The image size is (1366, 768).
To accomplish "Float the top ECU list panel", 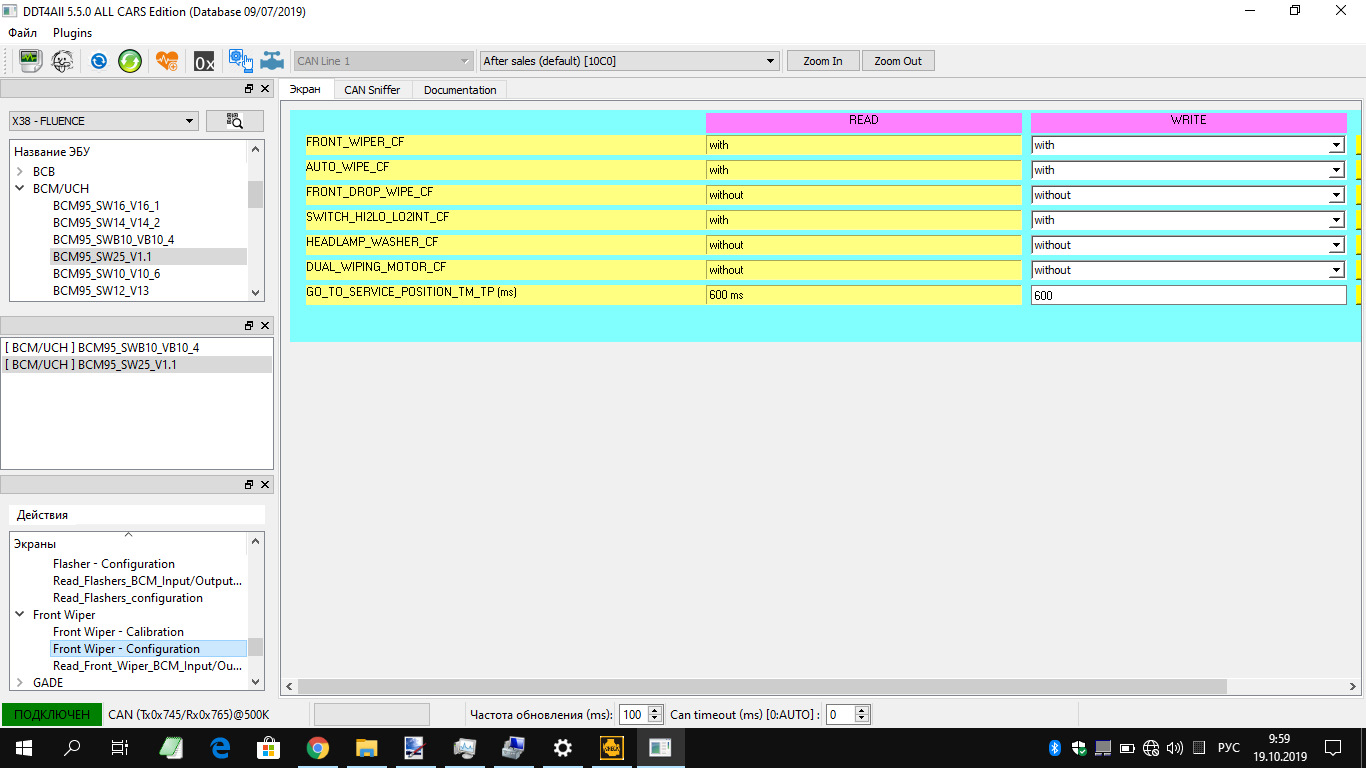I will (x=249, y=89).
